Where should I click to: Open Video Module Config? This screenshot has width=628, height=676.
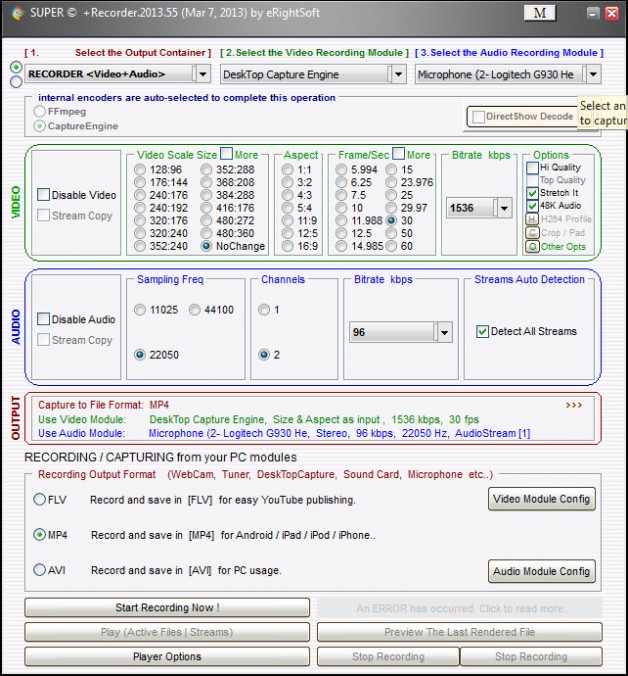point(542,498)
